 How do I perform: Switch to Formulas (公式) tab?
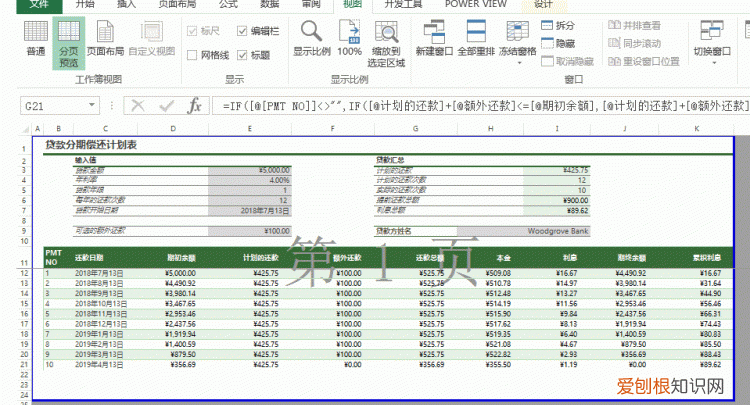[228, 4]
